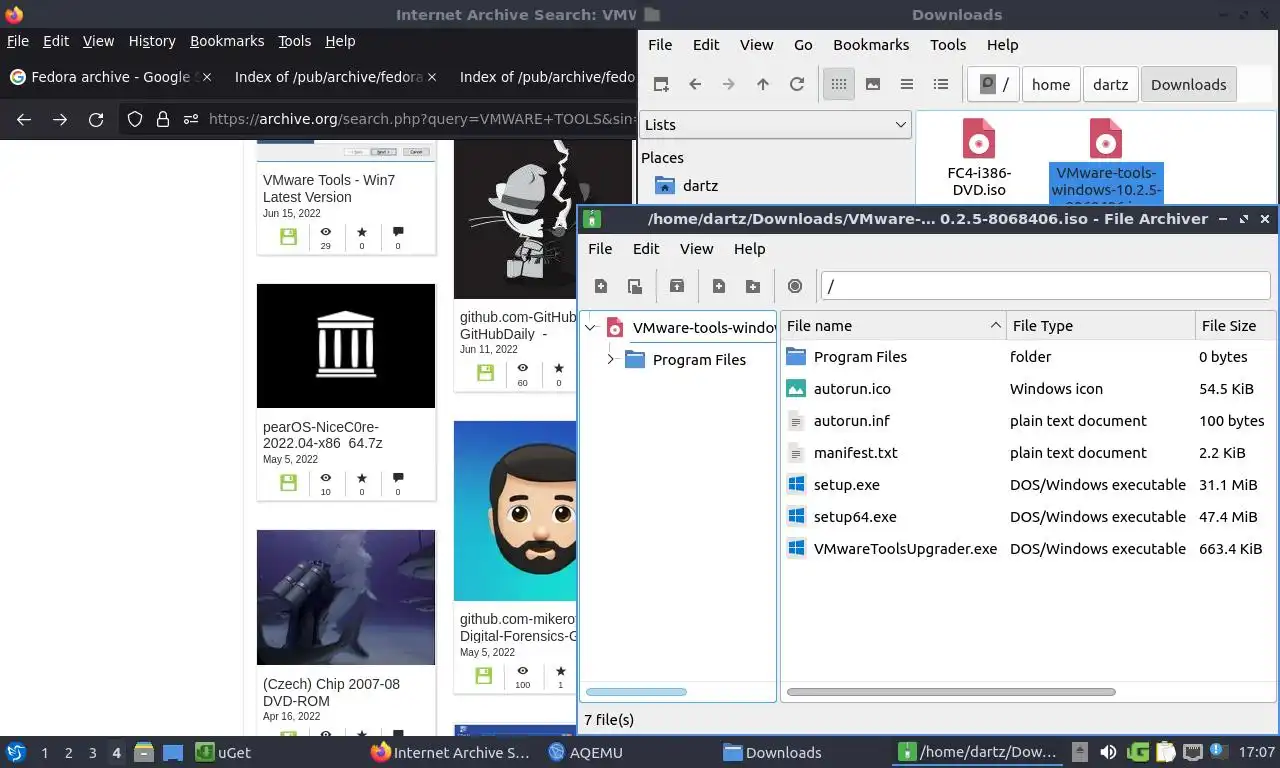Select the VMware-tools-windows iso file icon
This screenshot has width=1280, height=768.
pyautogui.click(x=1105, y=138)
